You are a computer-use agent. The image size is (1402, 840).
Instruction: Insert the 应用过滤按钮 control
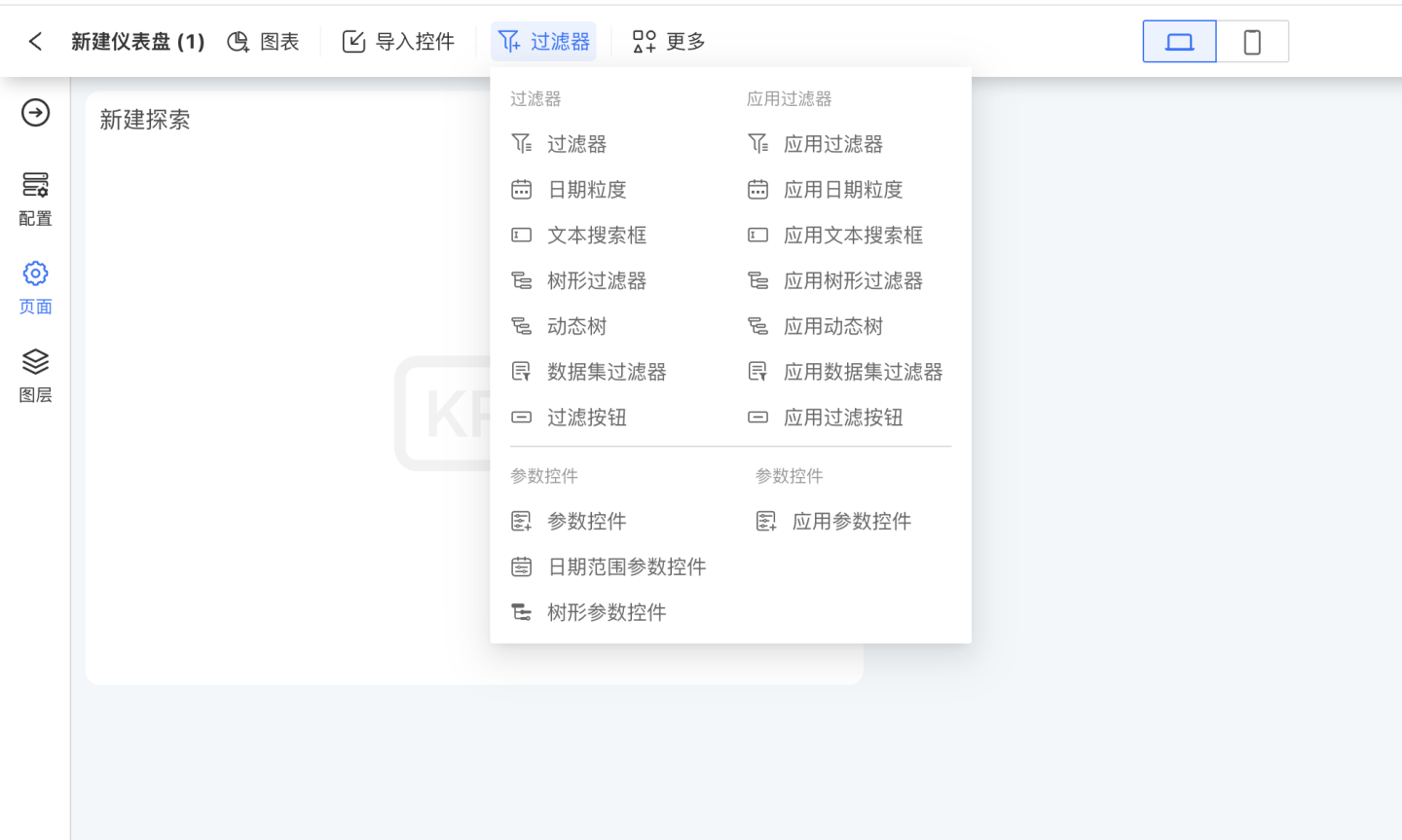point(842,418)
